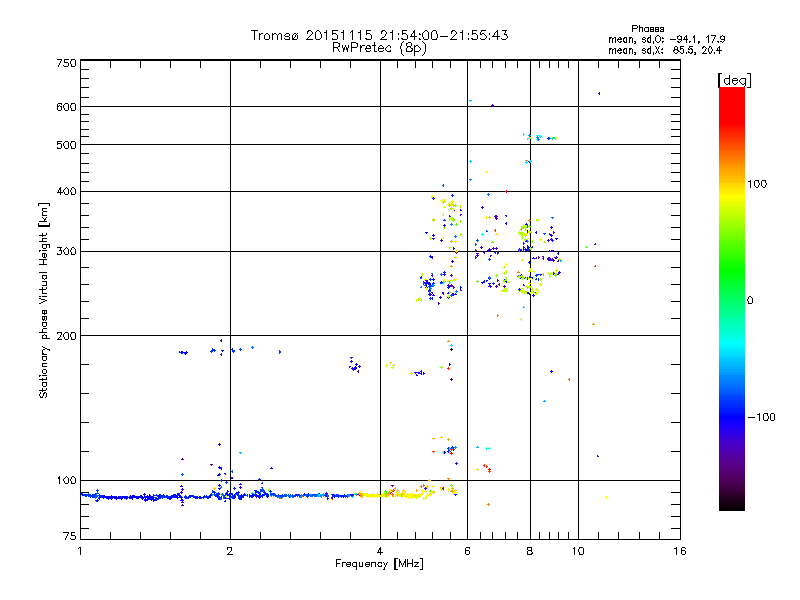Click the 'RwPretec (8p)' subtitle
The width and height of the screenshot is (800, 600).
pyautogui.click(x=379, y=48)
